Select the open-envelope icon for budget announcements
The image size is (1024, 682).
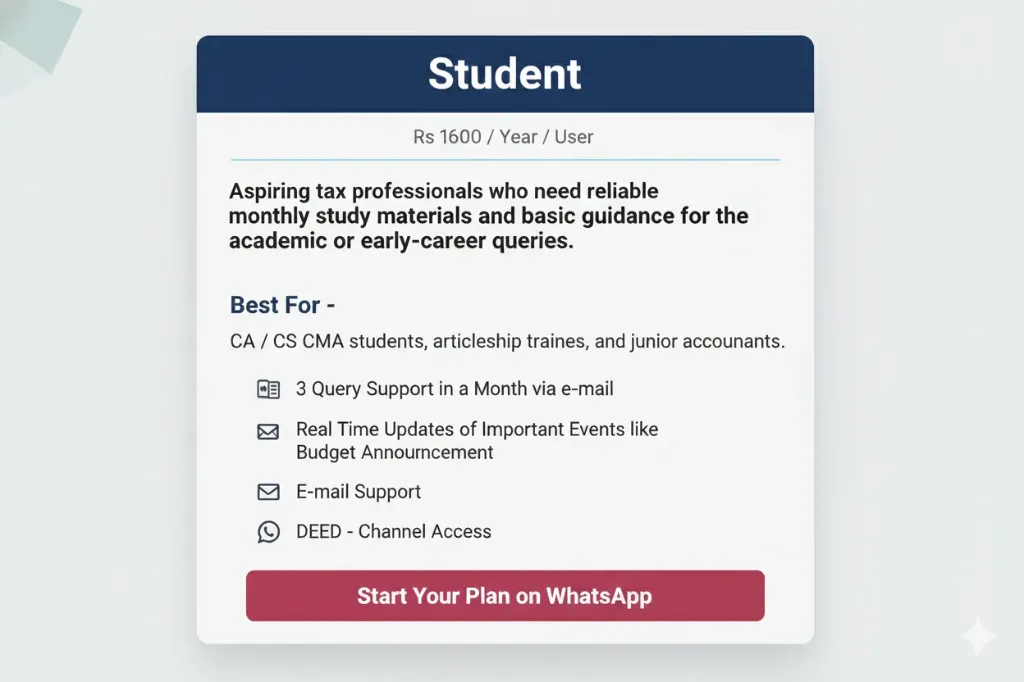(x=267, y=431)
